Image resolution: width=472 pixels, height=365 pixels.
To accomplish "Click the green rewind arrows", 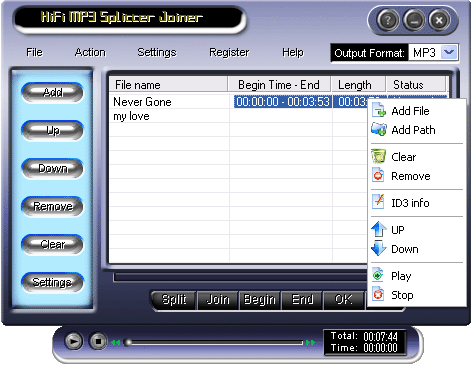I will pyautogui.click(x=115, y=342).
